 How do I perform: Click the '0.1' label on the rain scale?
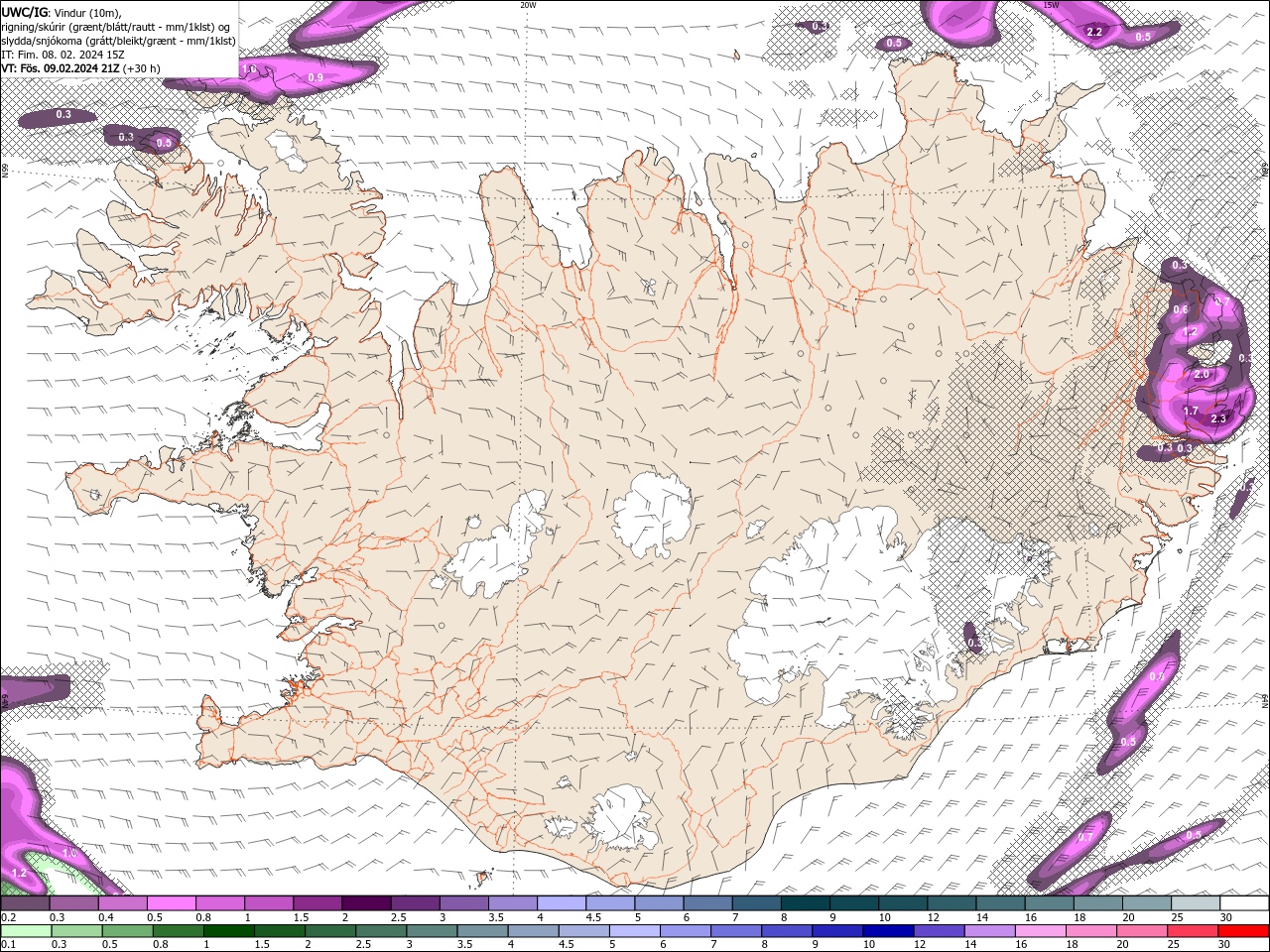(x=8, y=945)
